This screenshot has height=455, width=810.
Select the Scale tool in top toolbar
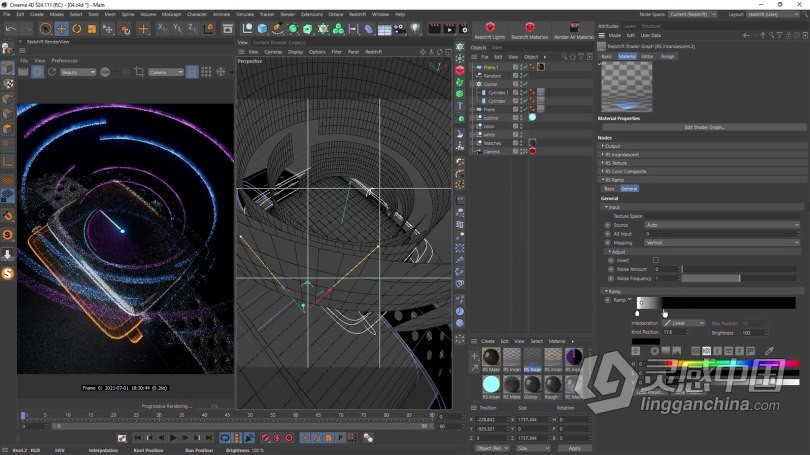point(92,29)
